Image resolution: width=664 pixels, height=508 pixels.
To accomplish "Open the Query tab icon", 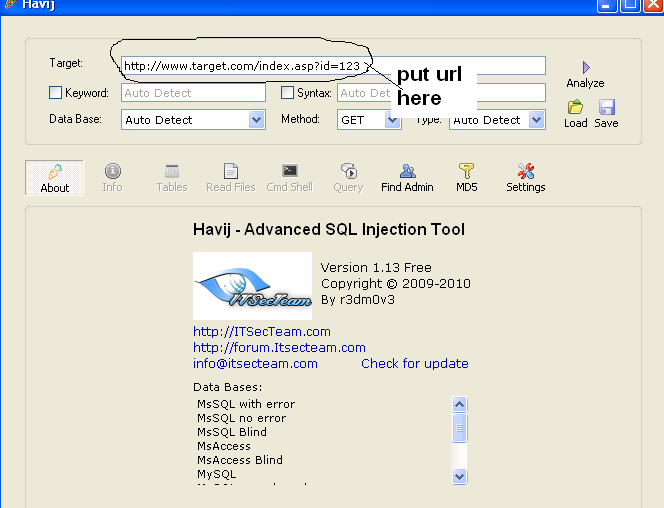I will pos(349,171).
